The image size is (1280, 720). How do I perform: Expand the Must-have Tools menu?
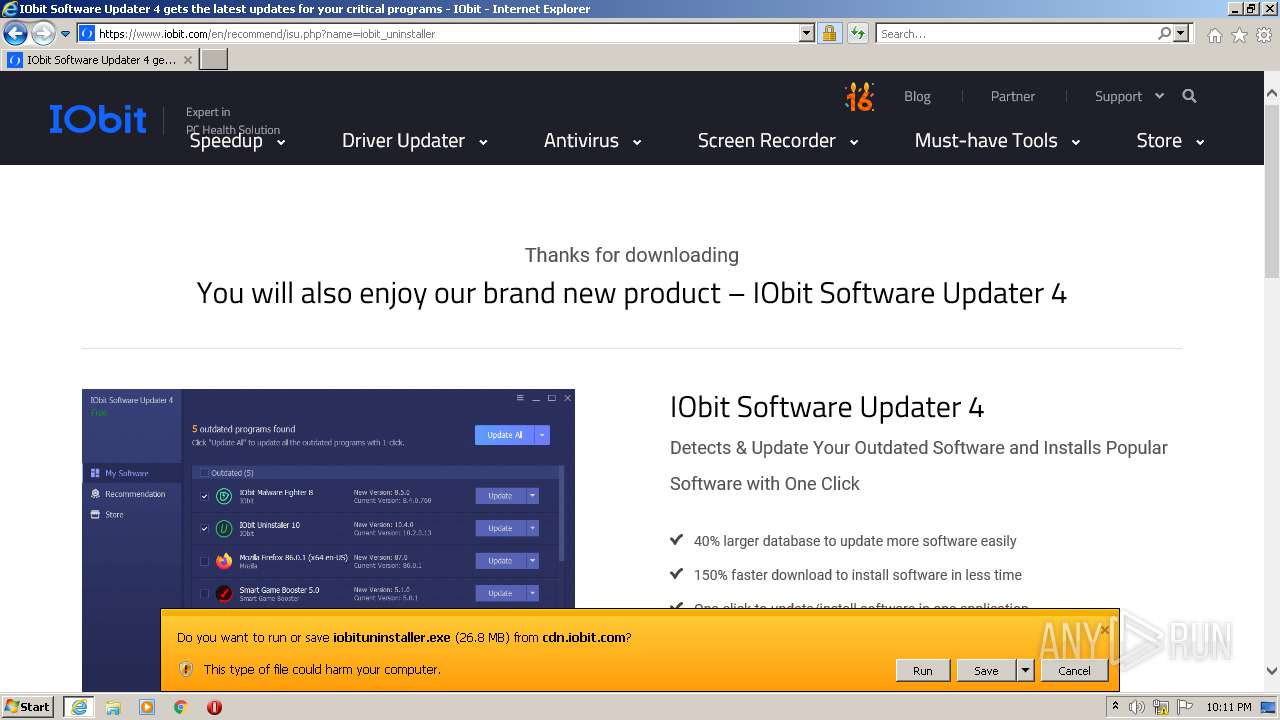tap(997, 141)
